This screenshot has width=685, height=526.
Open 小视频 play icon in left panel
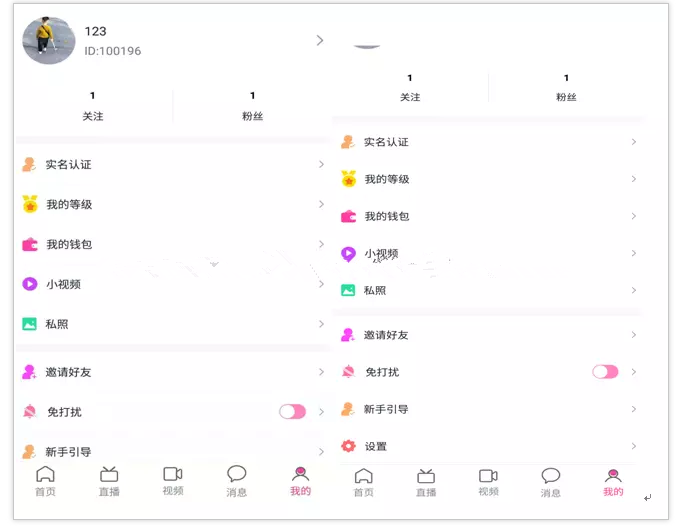(x=30, y=284)
